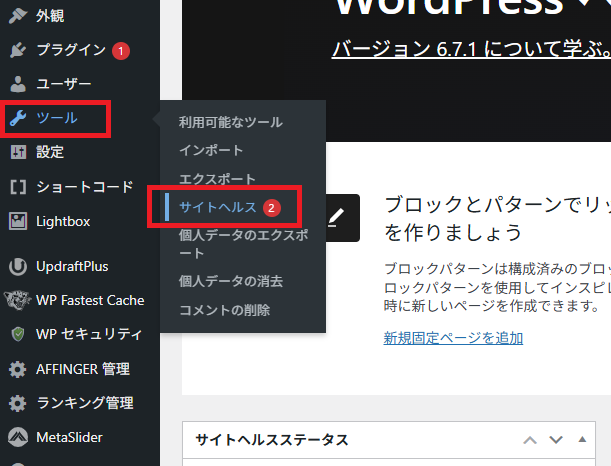Click the ユーザー person icon
This screenshot has height=466, width=611.
(x=17, y=84)
